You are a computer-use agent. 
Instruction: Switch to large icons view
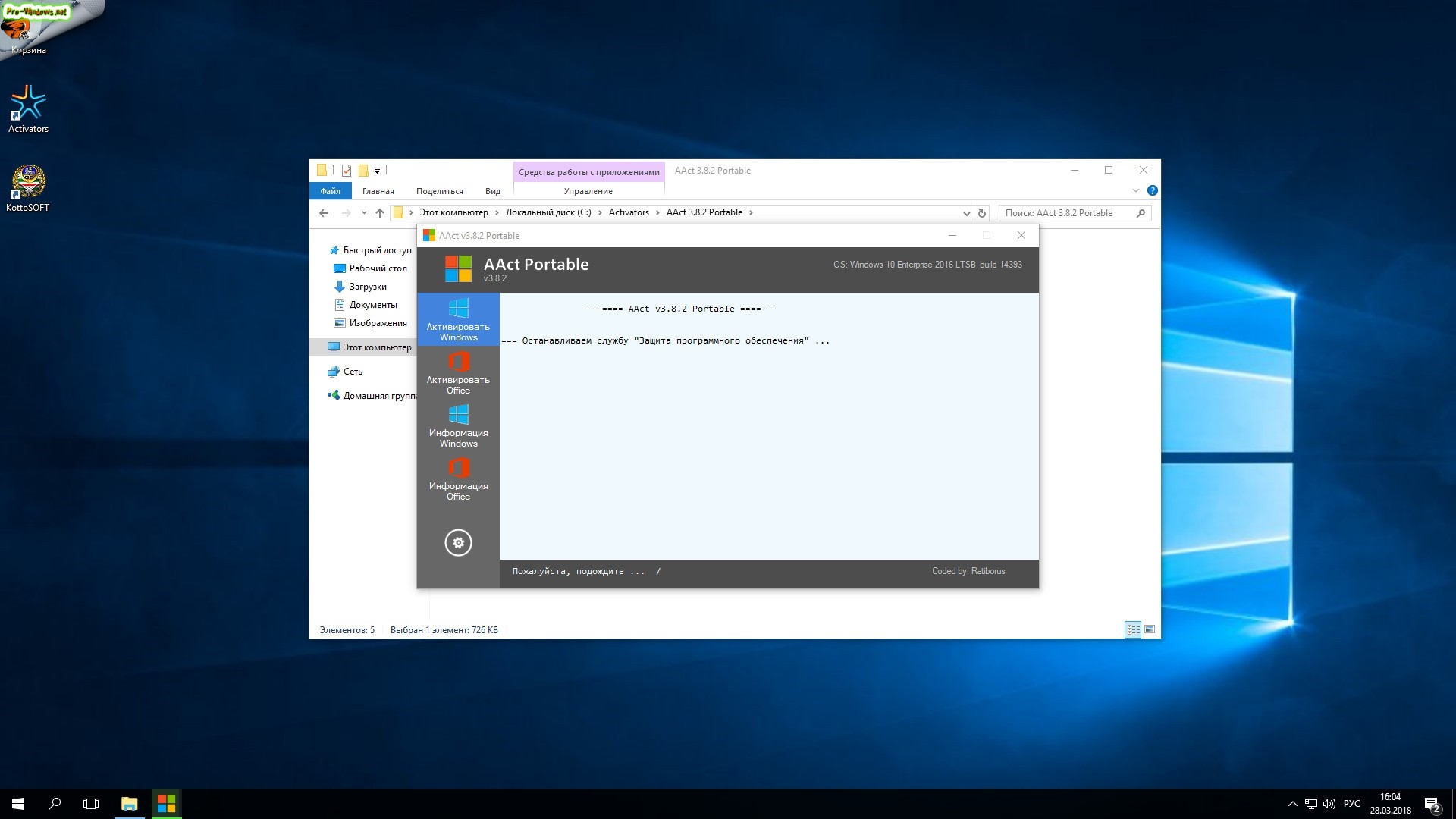[x=1150, y=629]
